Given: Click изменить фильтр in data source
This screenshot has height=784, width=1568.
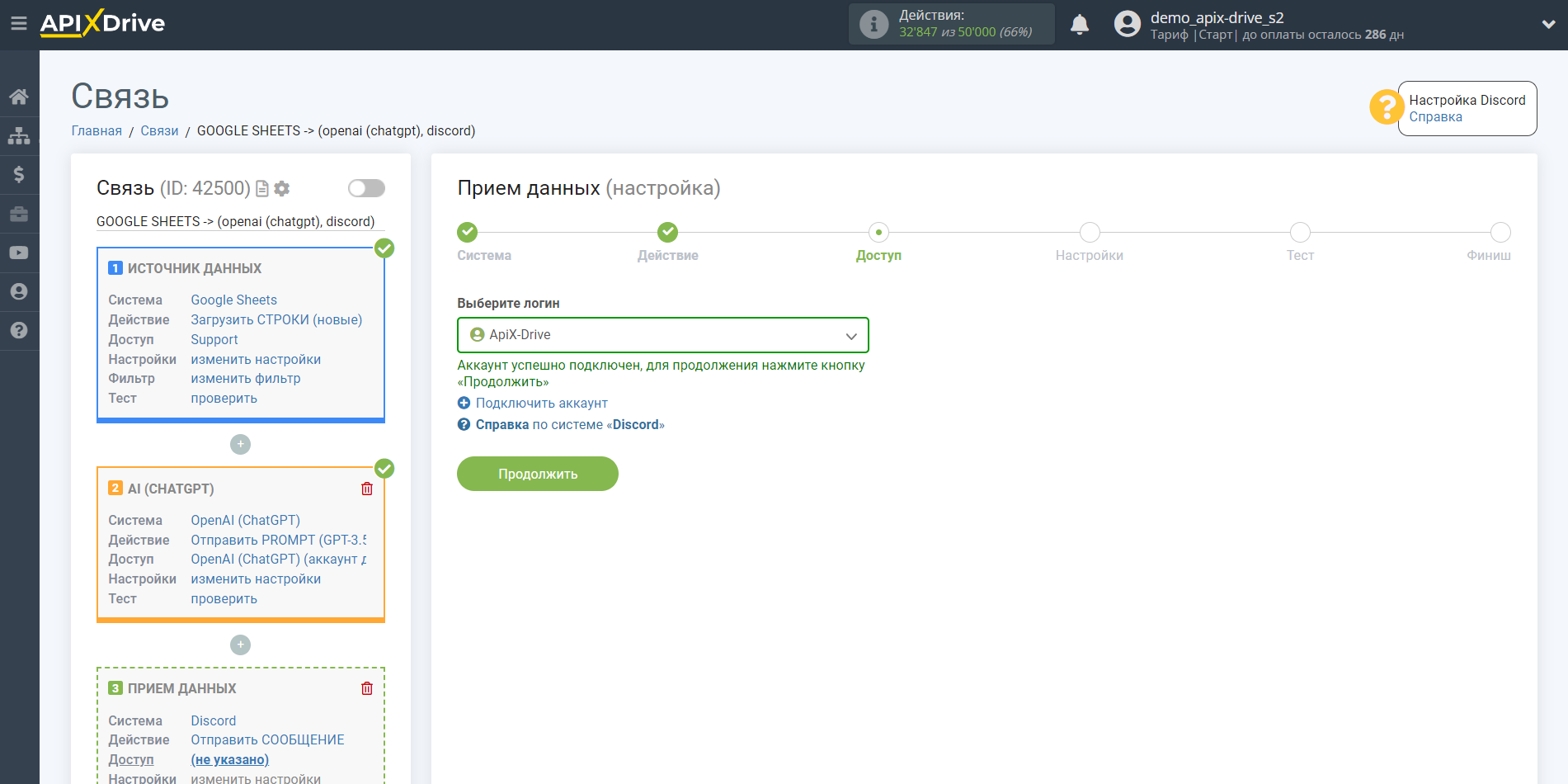Looking at the screenshot, I should 246,379.
